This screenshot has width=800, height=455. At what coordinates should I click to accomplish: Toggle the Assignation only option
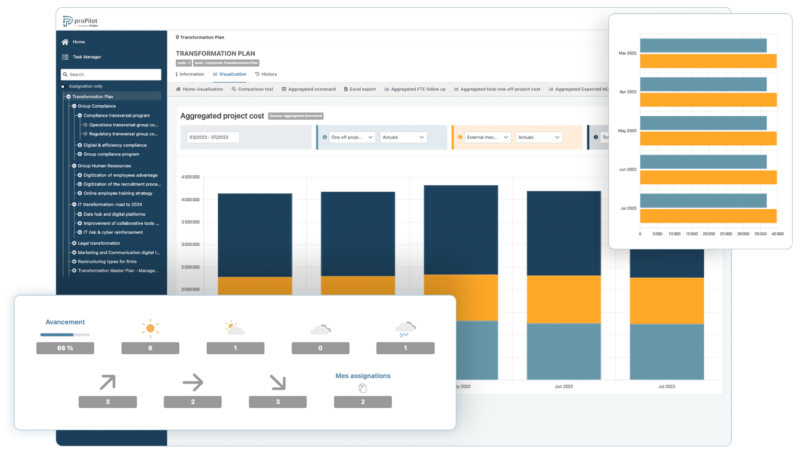click(62, 86)
